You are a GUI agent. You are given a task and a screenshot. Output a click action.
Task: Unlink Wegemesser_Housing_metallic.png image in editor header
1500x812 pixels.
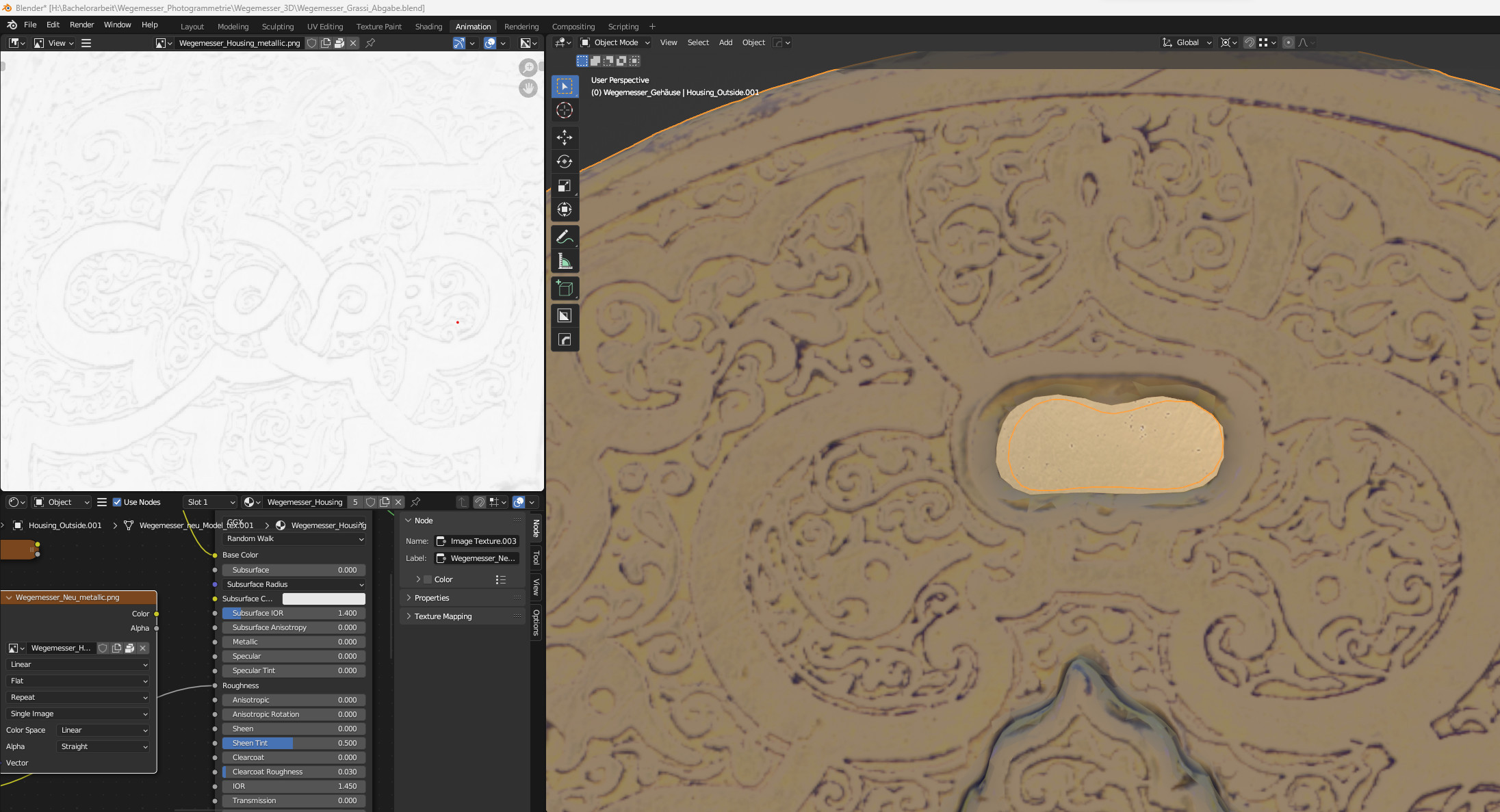coord(353,43)
